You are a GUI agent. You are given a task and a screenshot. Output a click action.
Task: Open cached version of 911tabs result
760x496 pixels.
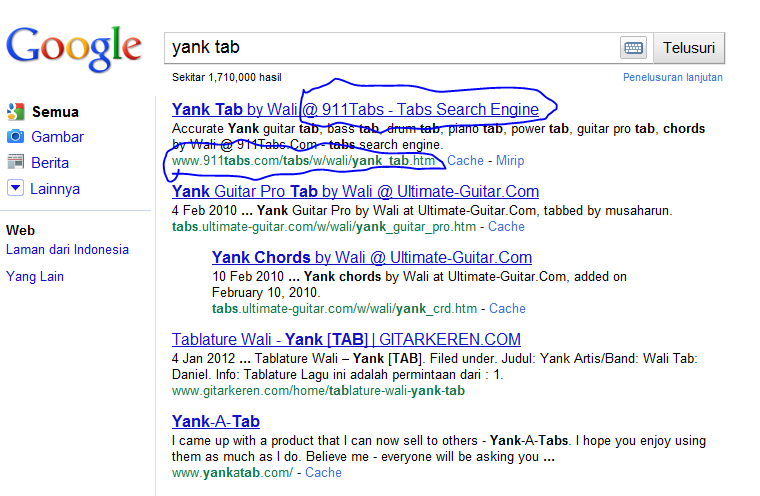coord(465,160)
